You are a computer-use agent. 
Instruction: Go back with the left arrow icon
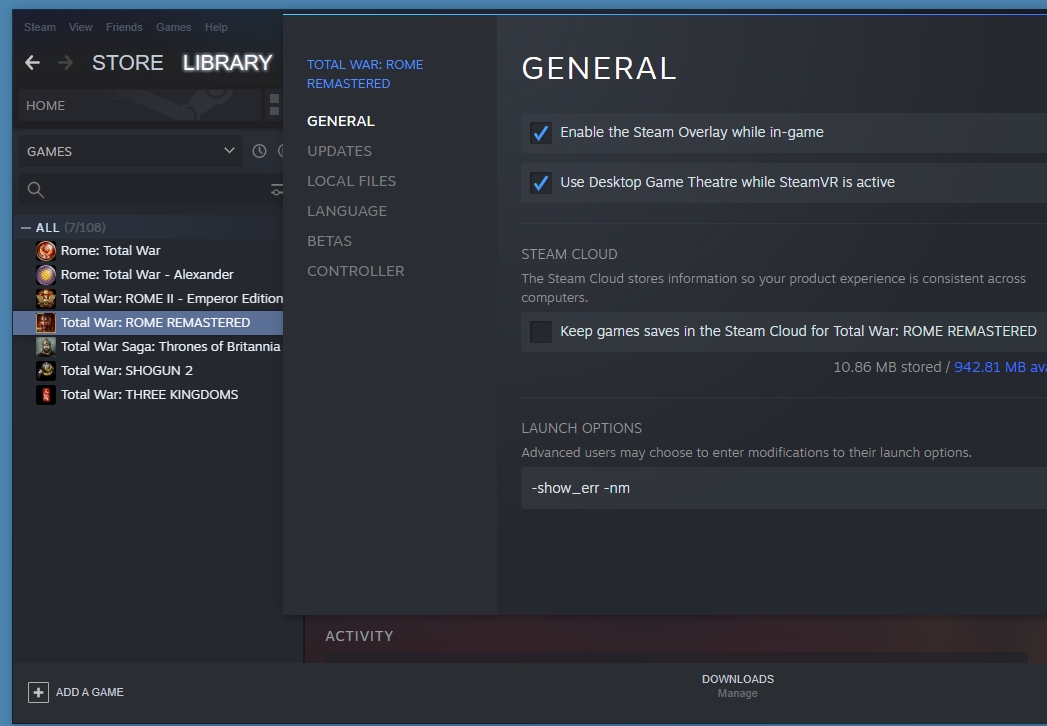click(x=32, y=63)
